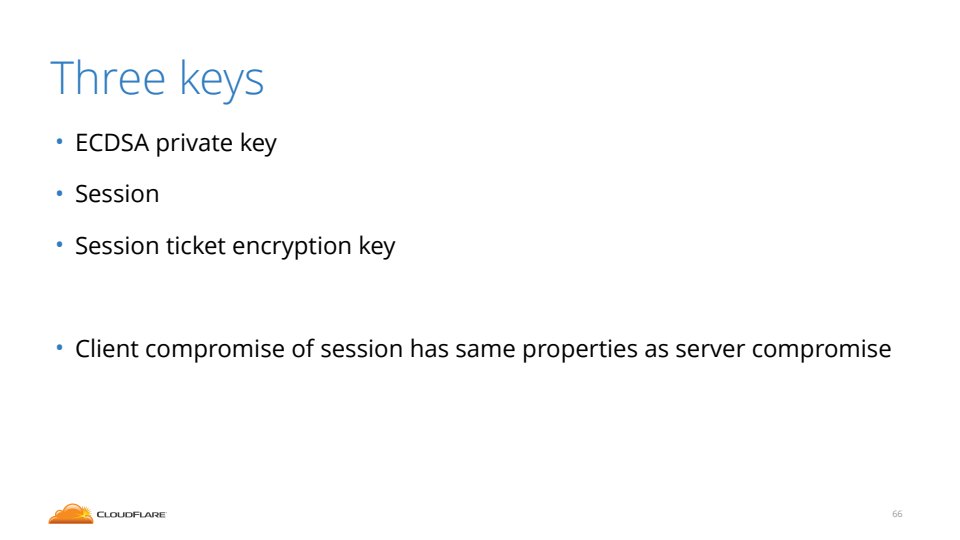Click the bullet dot before "ECDSA private key"
The height and width of the screenshot is (540, 960).
click(59, 142)
